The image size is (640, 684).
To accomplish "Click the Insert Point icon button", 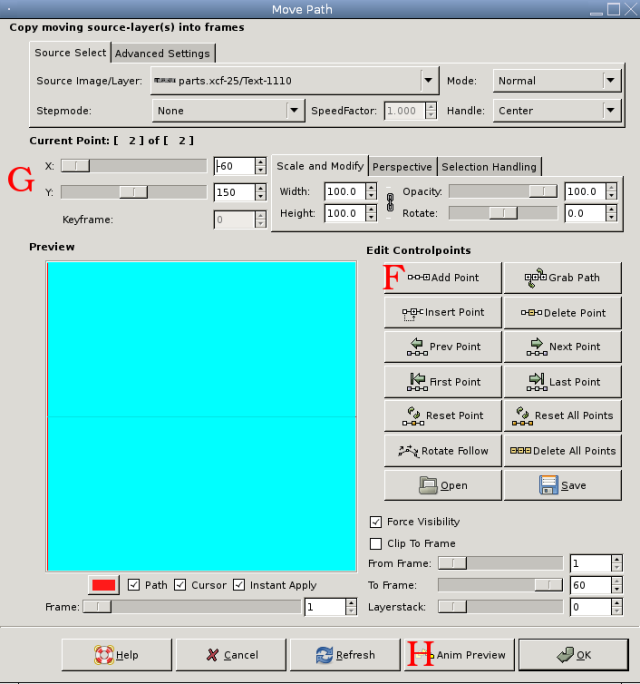I will pyautogui.click(x=443, y=312).
